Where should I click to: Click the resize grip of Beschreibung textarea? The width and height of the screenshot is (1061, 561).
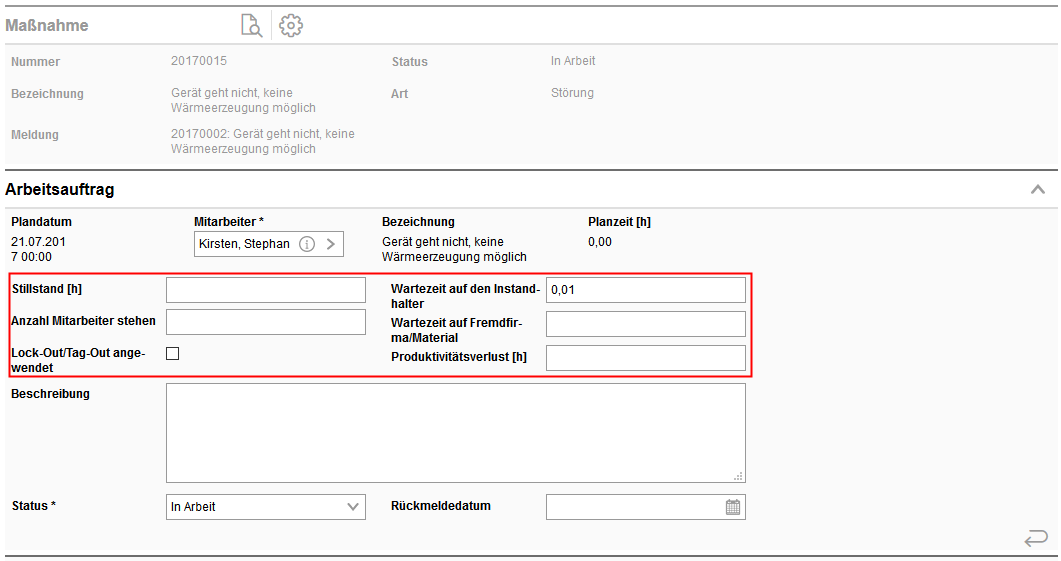pyautogui.click(x=739, y=476)
